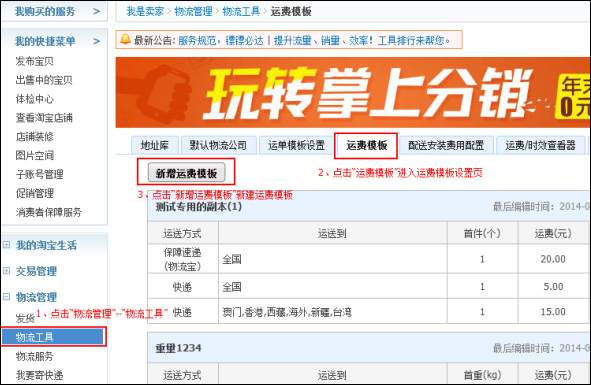Expand 我的快捷菜单 arrow

pyautogui.click(x=96, y=41)
